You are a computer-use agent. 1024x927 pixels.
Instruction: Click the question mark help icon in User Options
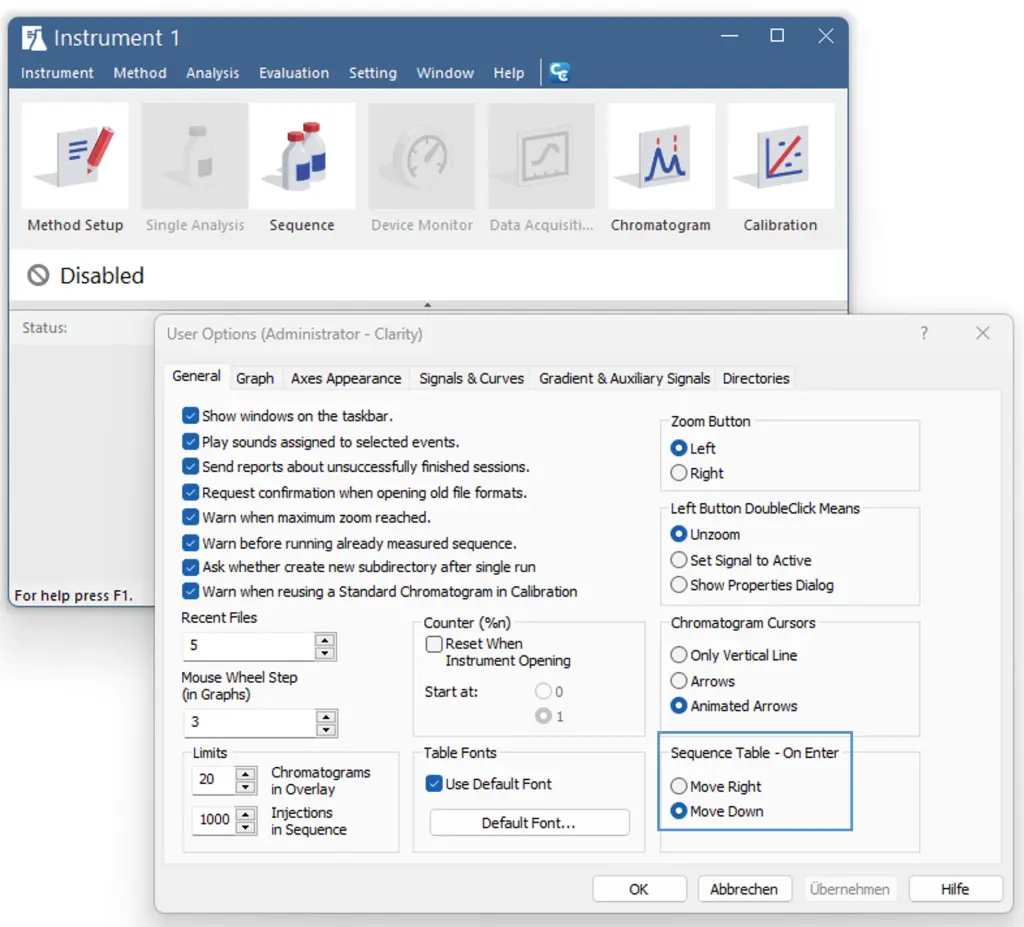pos(923,333)
